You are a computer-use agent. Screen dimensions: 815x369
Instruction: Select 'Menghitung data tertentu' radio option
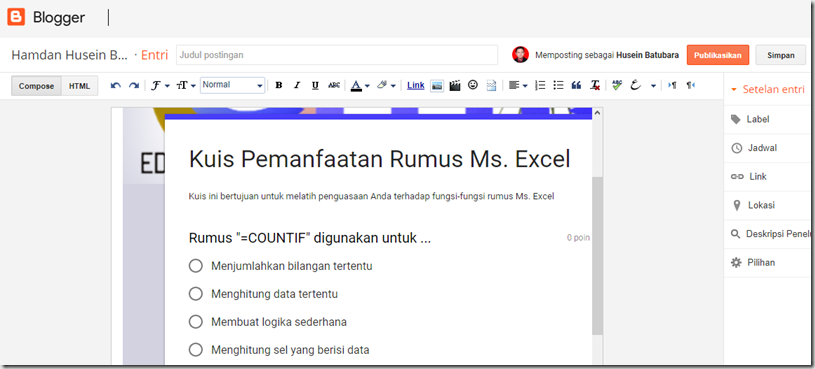pyautogui.click(x=195, y=294)
